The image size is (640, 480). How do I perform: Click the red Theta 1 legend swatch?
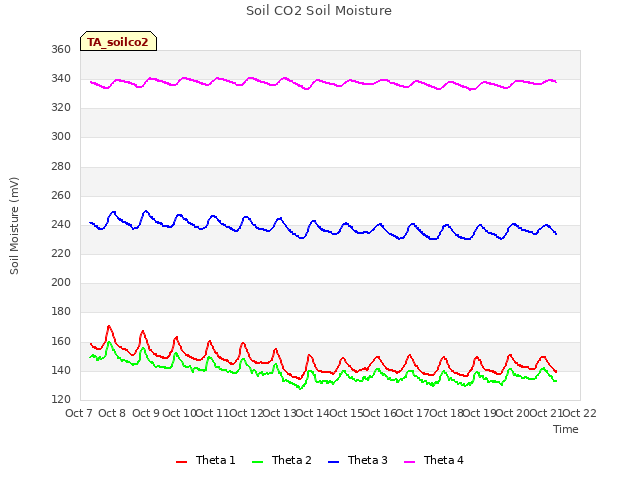point(181,462)
